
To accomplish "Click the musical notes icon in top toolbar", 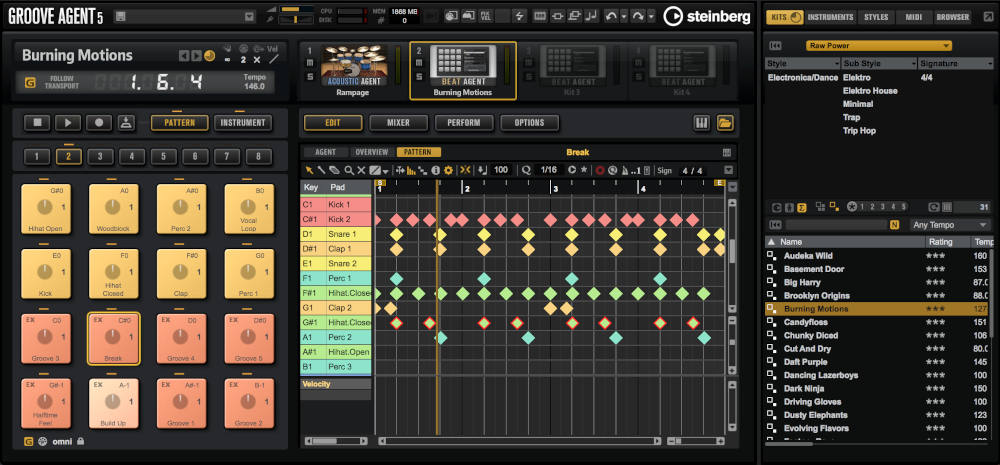I will point(592,16).
